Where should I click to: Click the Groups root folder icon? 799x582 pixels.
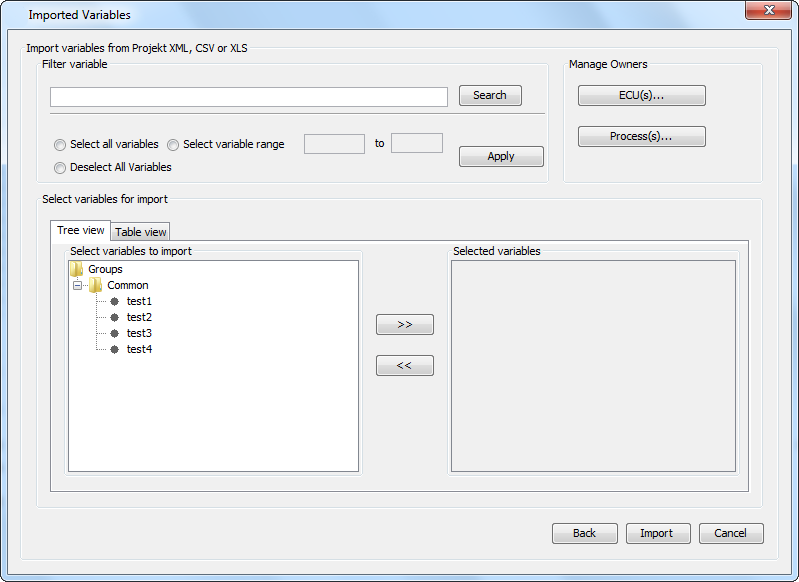76,269
